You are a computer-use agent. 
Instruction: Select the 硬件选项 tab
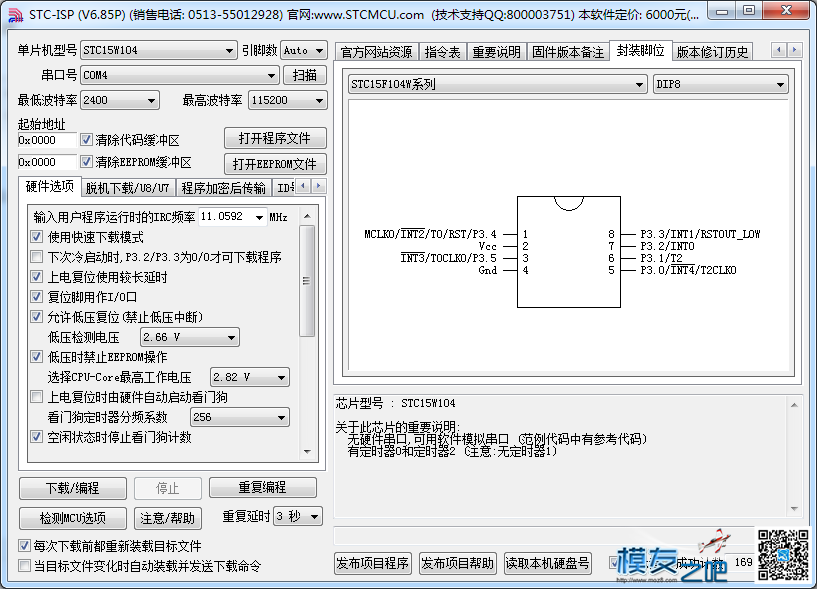(49, 186)
